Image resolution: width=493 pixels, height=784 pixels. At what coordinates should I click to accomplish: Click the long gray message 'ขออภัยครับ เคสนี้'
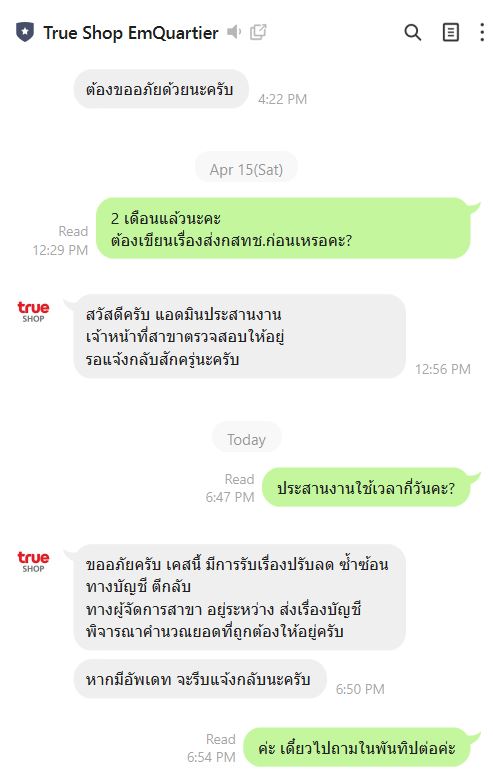click(x=240, y=598)
